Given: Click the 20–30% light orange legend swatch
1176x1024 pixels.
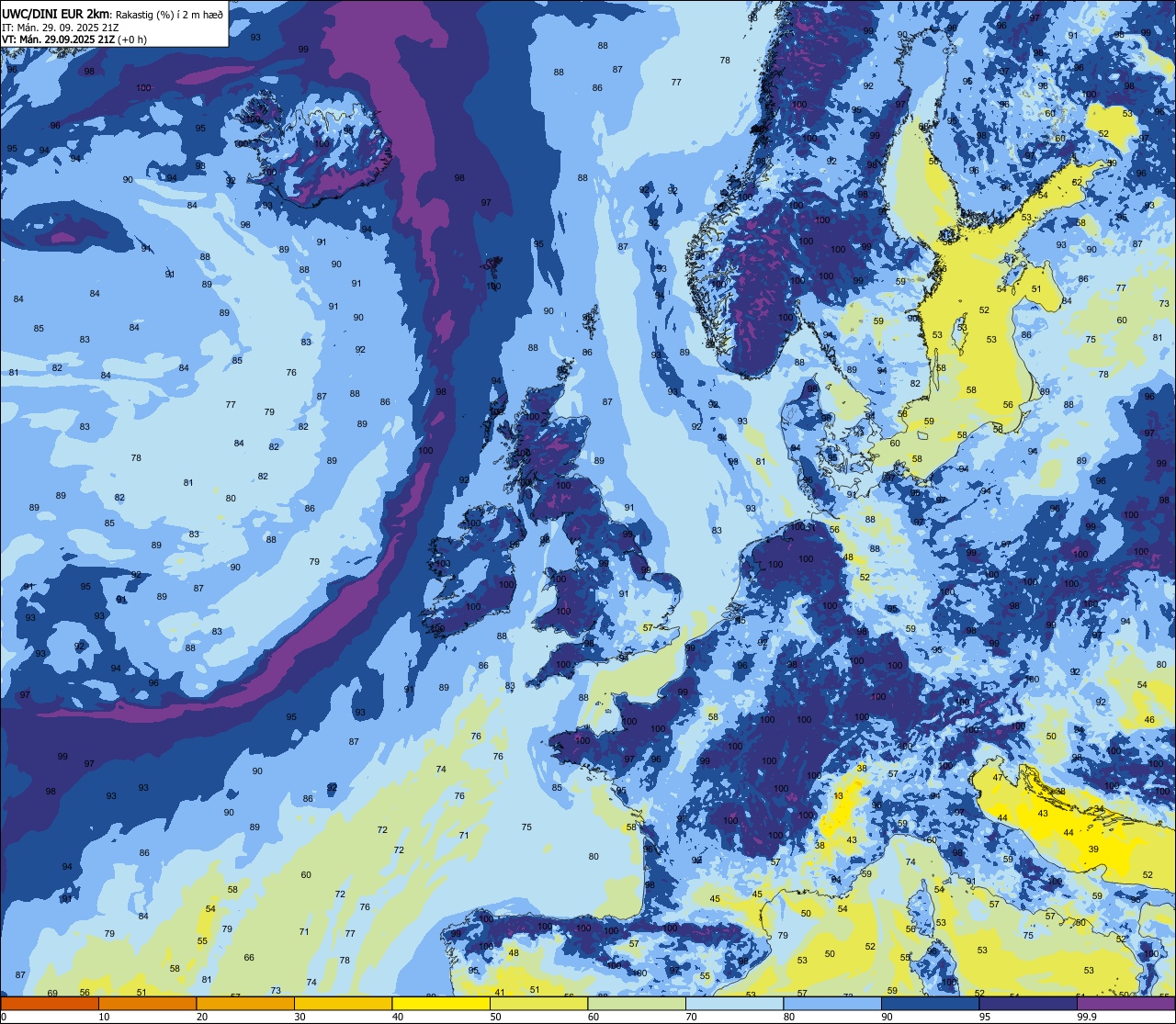Looking at the screenshot, I should 245,1003.
